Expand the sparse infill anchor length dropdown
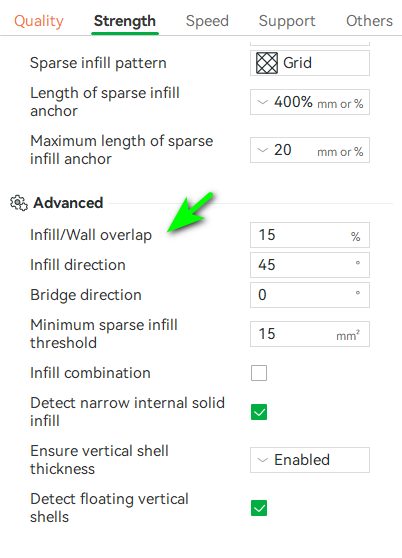 (x=310, y=102)
